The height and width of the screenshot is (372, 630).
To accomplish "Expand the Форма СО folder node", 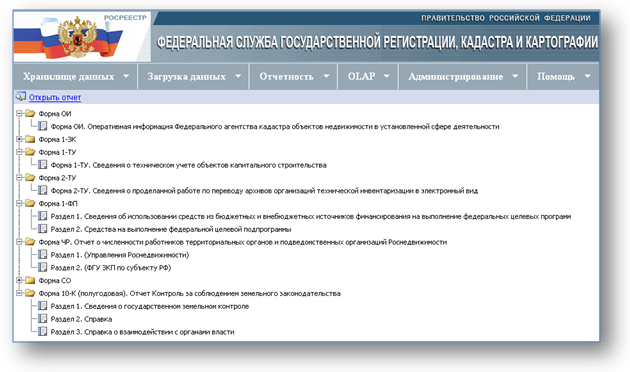I will point(19,280).
